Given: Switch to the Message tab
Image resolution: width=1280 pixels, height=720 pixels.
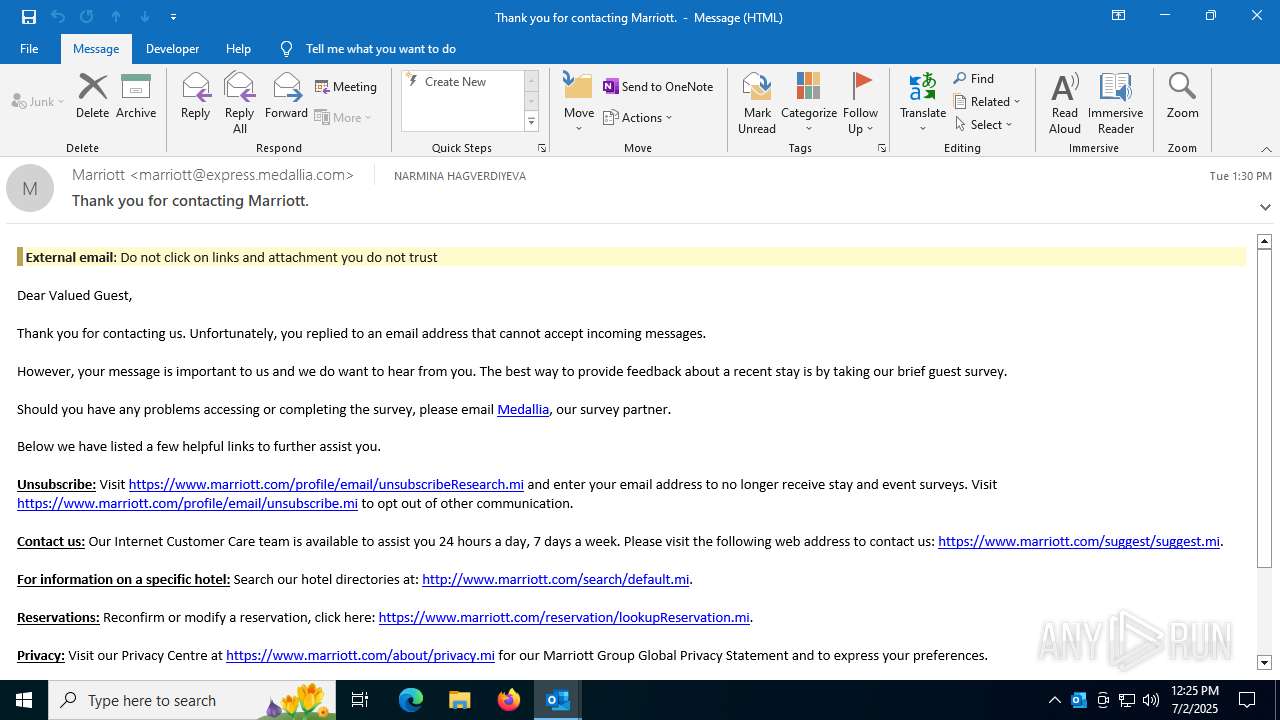Looking at the screenshot, I should pos(96,48).
